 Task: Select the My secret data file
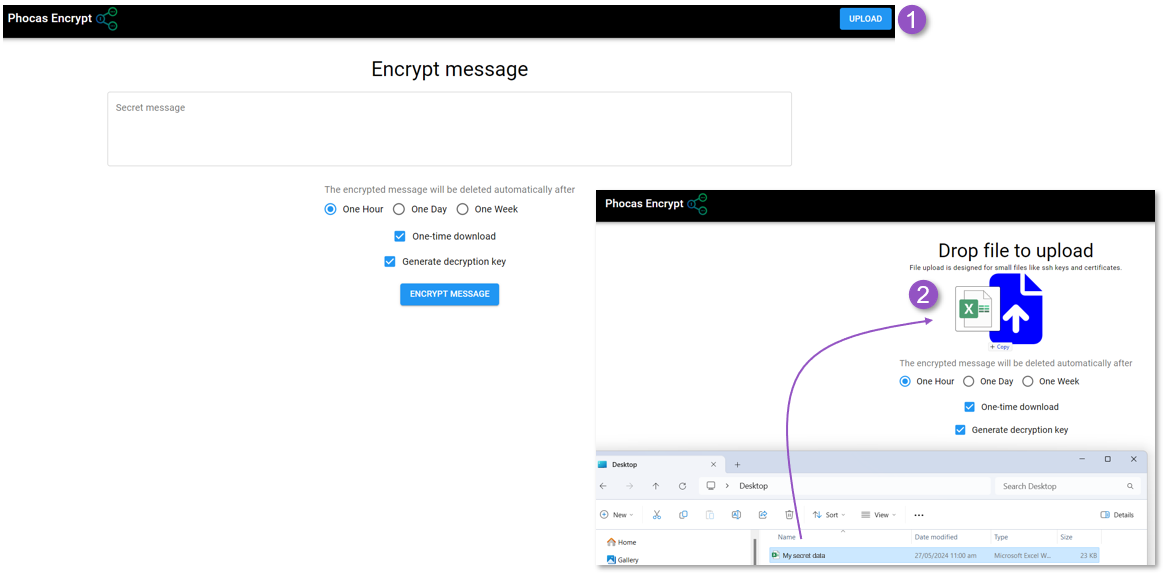tap(934, 556)
